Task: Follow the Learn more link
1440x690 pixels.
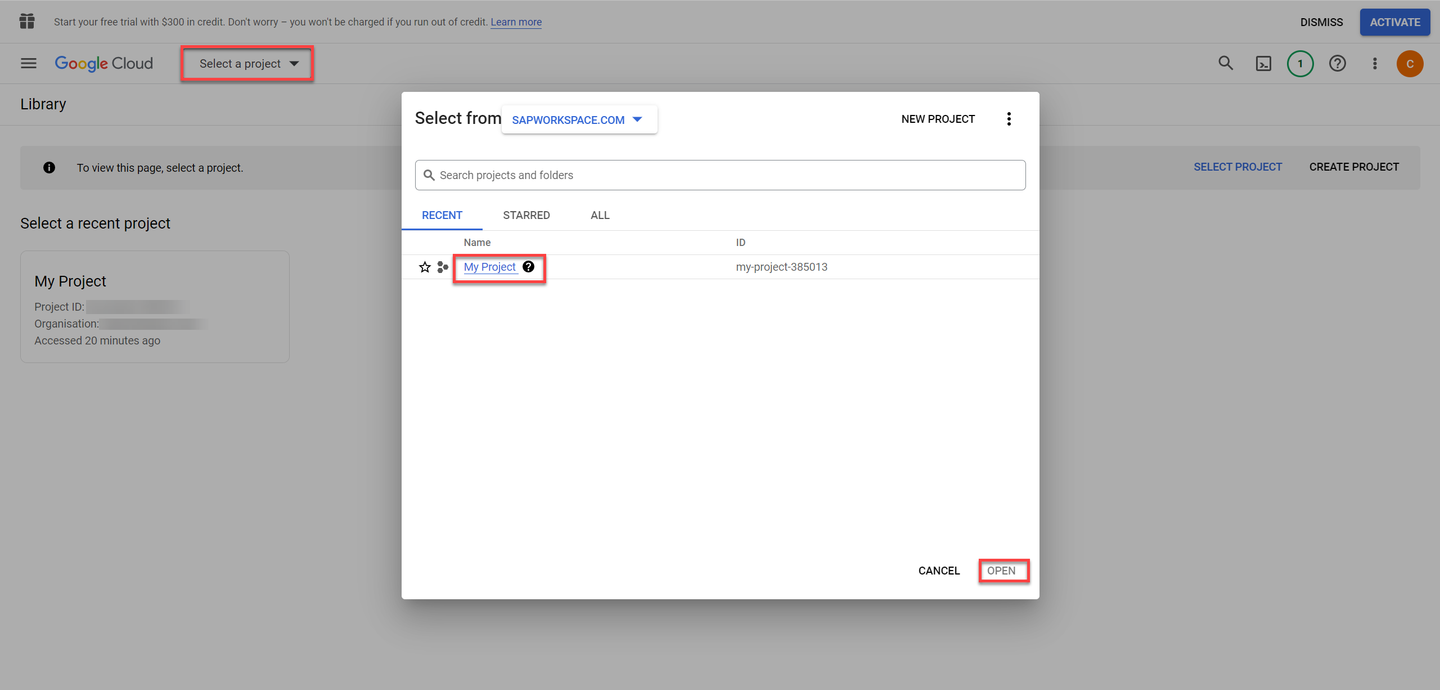Action: click(x=516, y=22)
